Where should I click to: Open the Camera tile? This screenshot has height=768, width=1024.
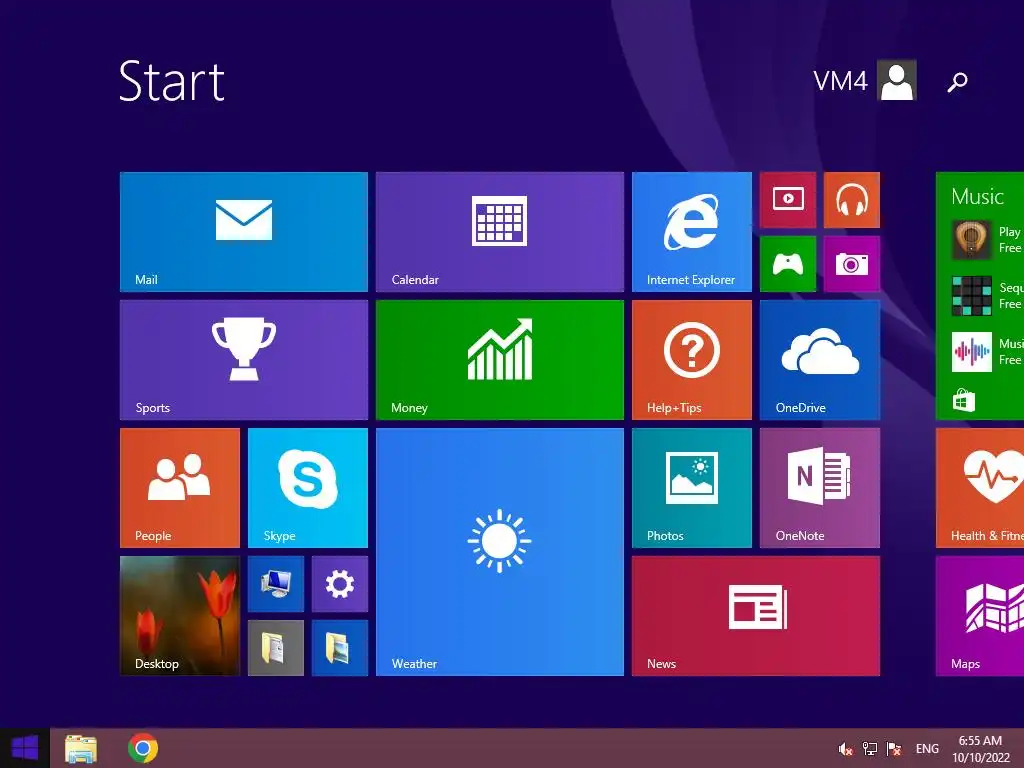tap(852, 264)
